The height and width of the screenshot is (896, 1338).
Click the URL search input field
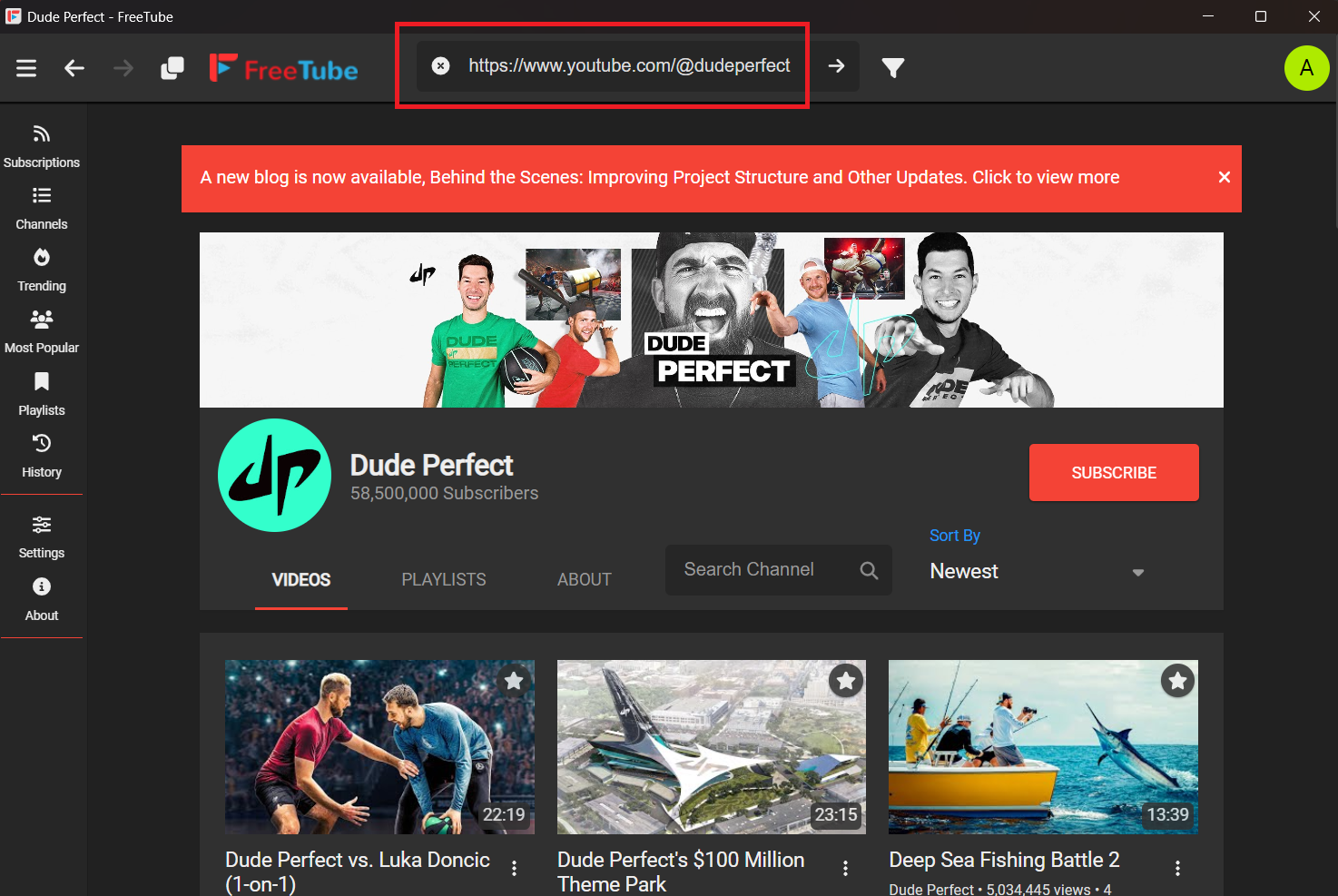pos(629,65)
